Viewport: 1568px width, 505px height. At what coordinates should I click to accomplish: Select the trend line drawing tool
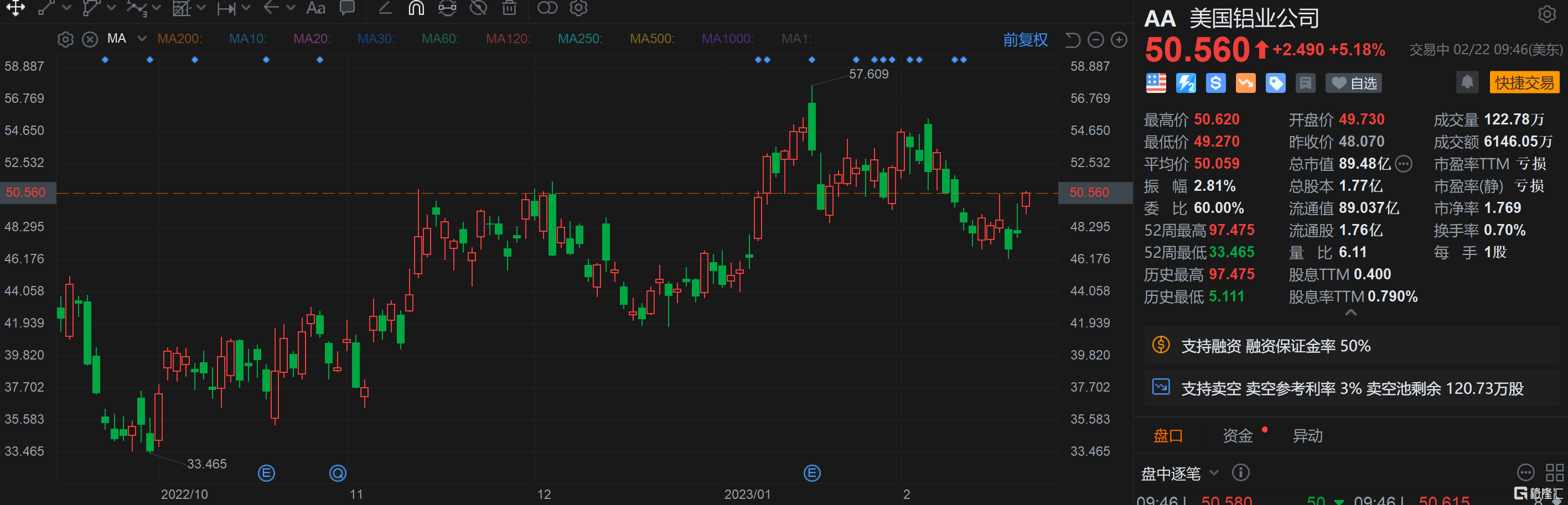46,8
